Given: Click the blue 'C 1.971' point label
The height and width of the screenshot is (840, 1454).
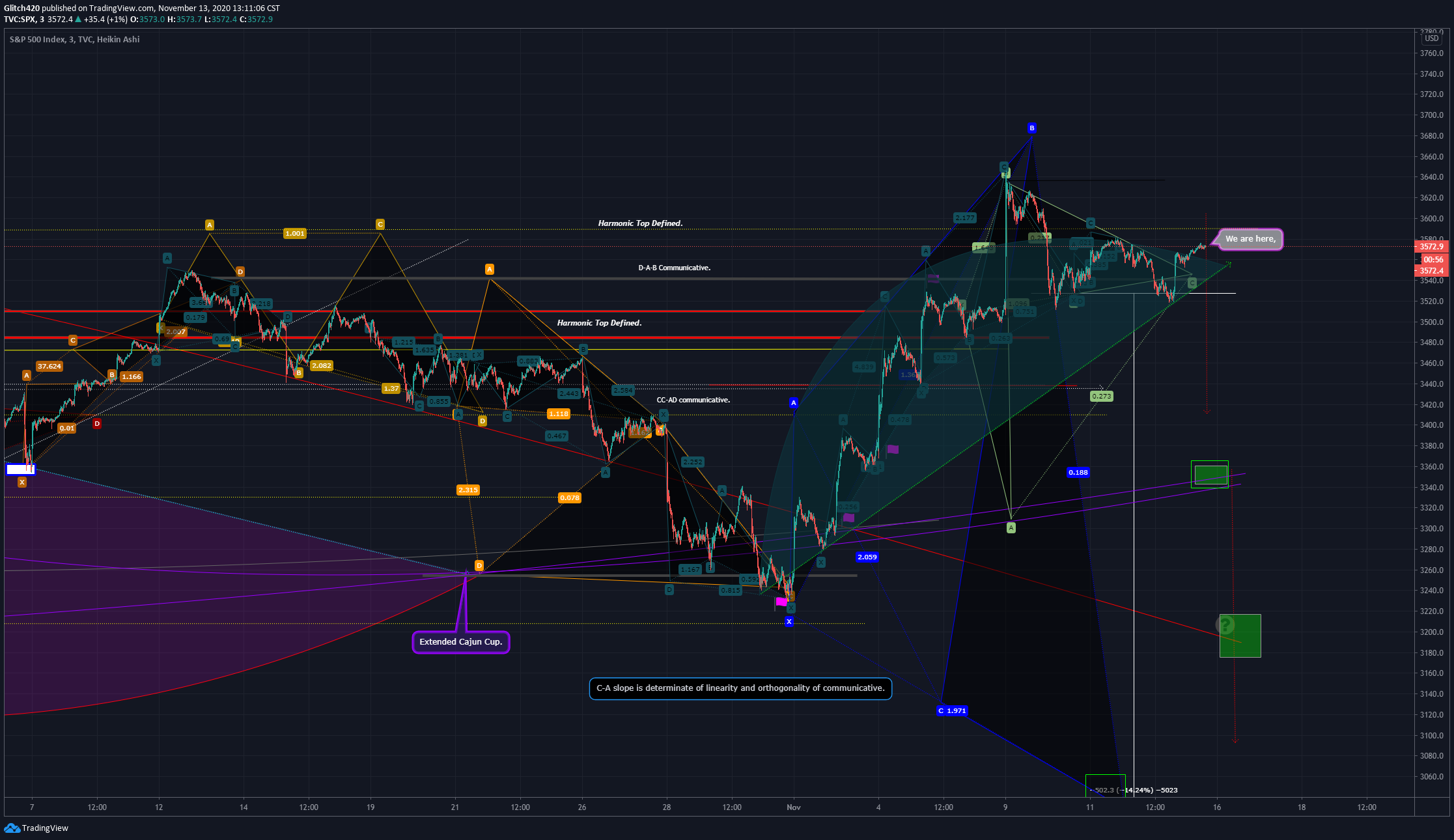Looking at the screenshot, I should point(952,711).
